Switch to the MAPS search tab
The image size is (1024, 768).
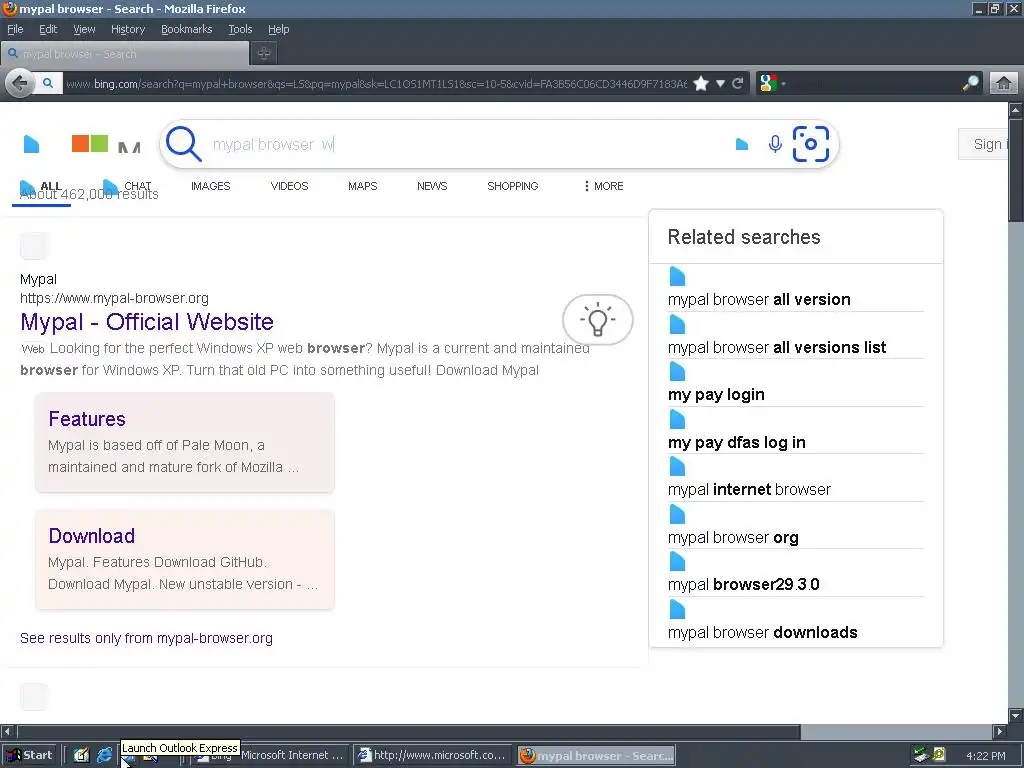(362, 186)
